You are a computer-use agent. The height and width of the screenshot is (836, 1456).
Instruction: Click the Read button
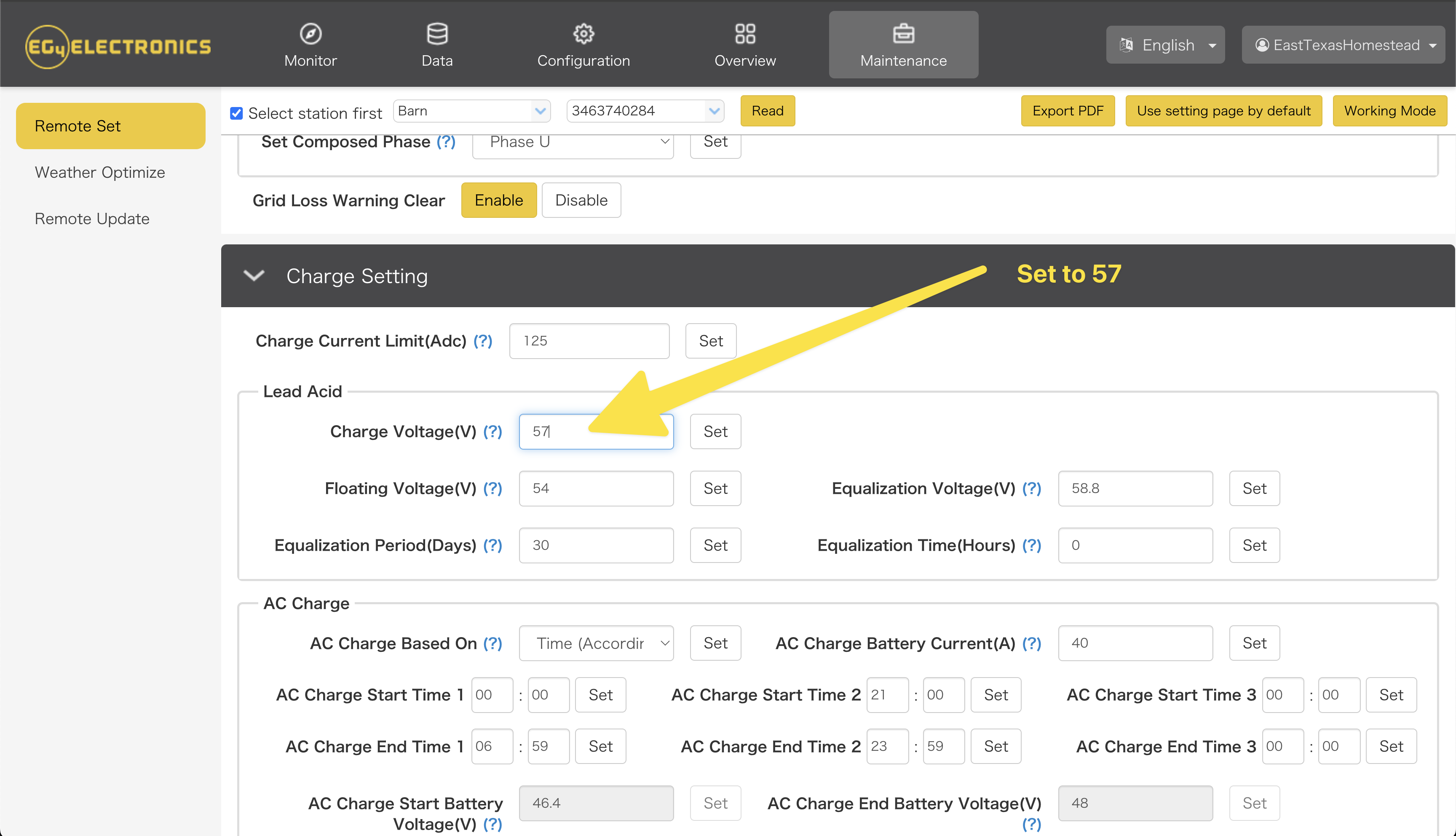[767, 111]
